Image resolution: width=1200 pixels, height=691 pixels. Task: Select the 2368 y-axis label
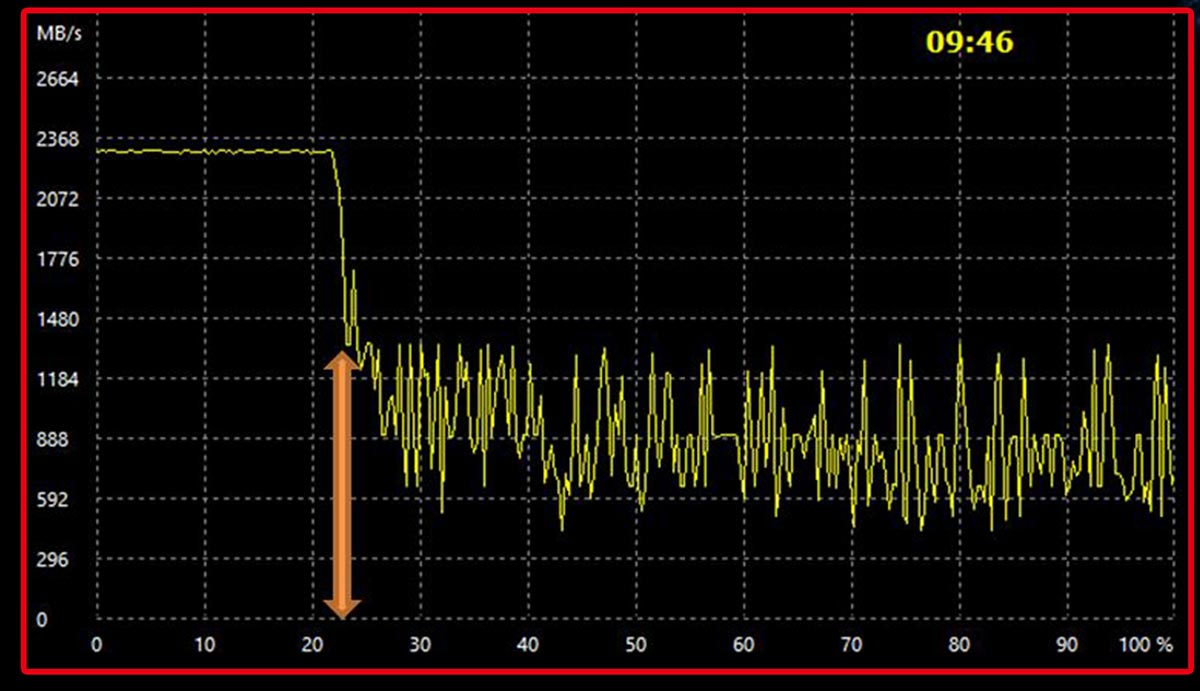56,140
